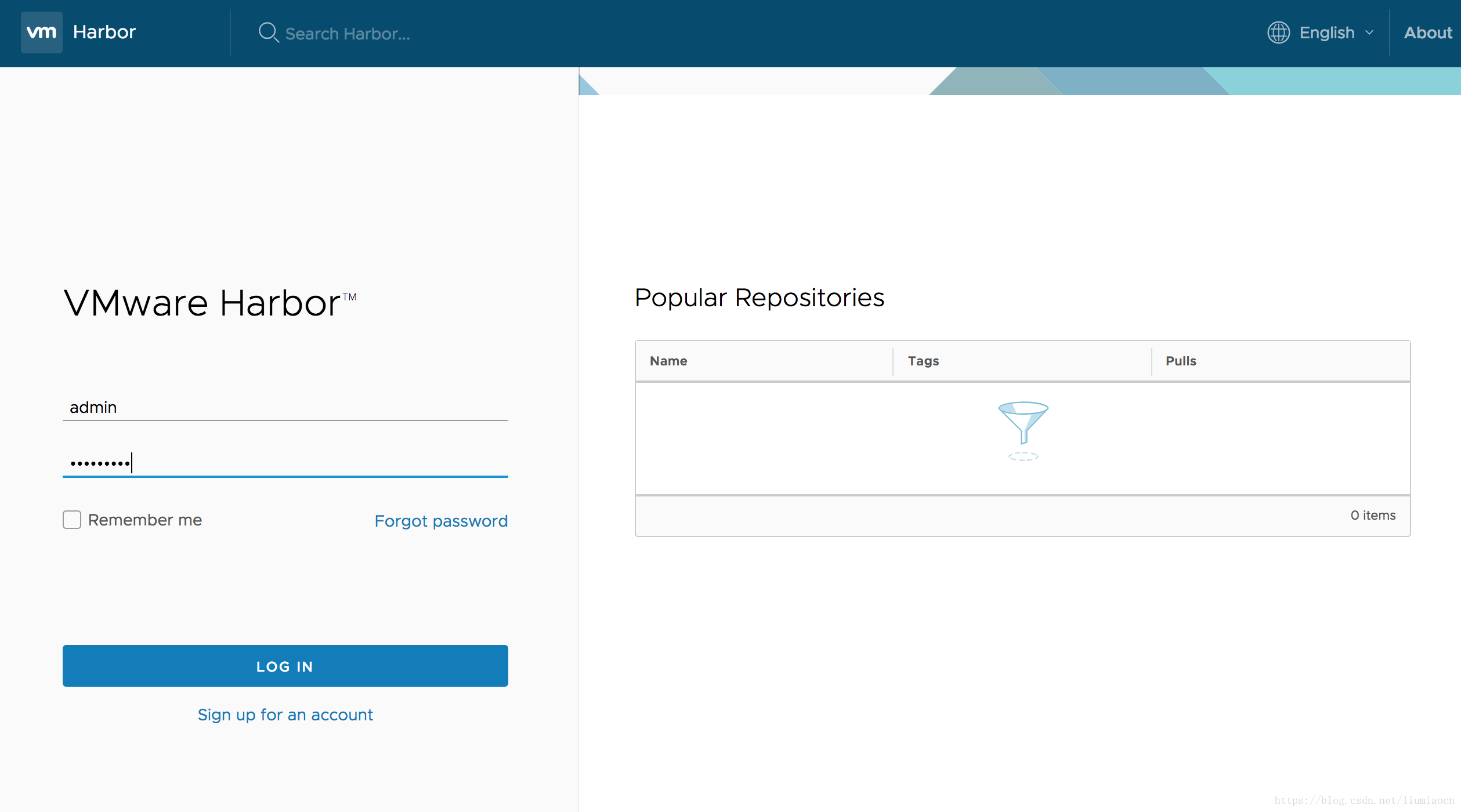The height and width of the screenshot is (812, 1461).
Task: Click the VMware vm logo icon
Action: (x=42, y=32)
